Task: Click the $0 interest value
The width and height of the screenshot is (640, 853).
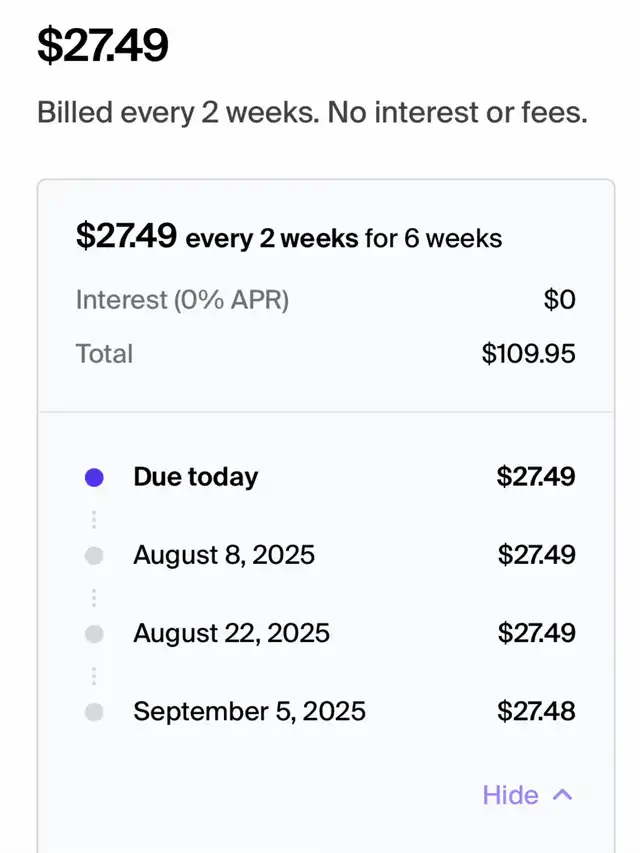Action: pyautogui.click(x=560, y=300)
